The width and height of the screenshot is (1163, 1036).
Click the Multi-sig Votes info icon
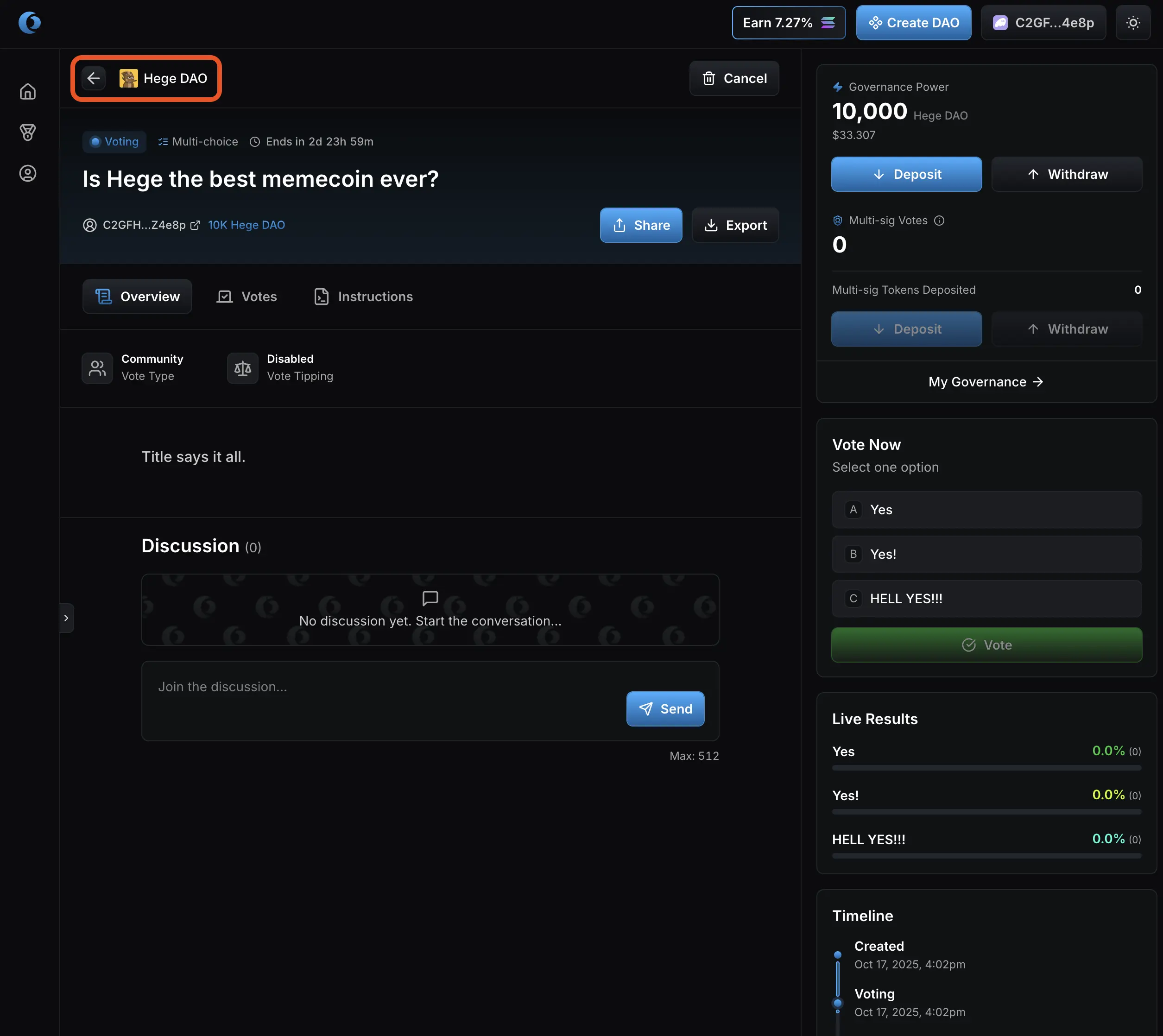[939, 221]
